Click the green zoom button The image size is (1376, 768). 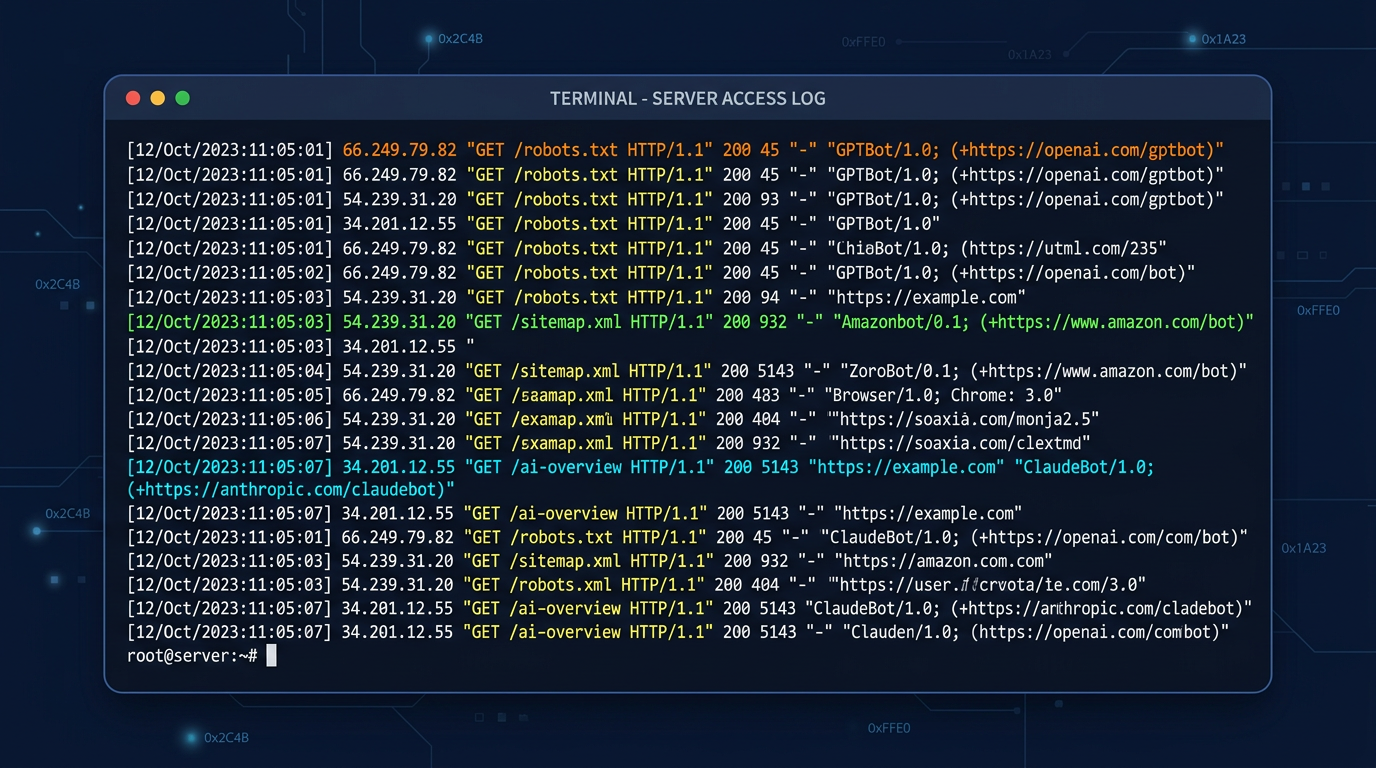182,98
